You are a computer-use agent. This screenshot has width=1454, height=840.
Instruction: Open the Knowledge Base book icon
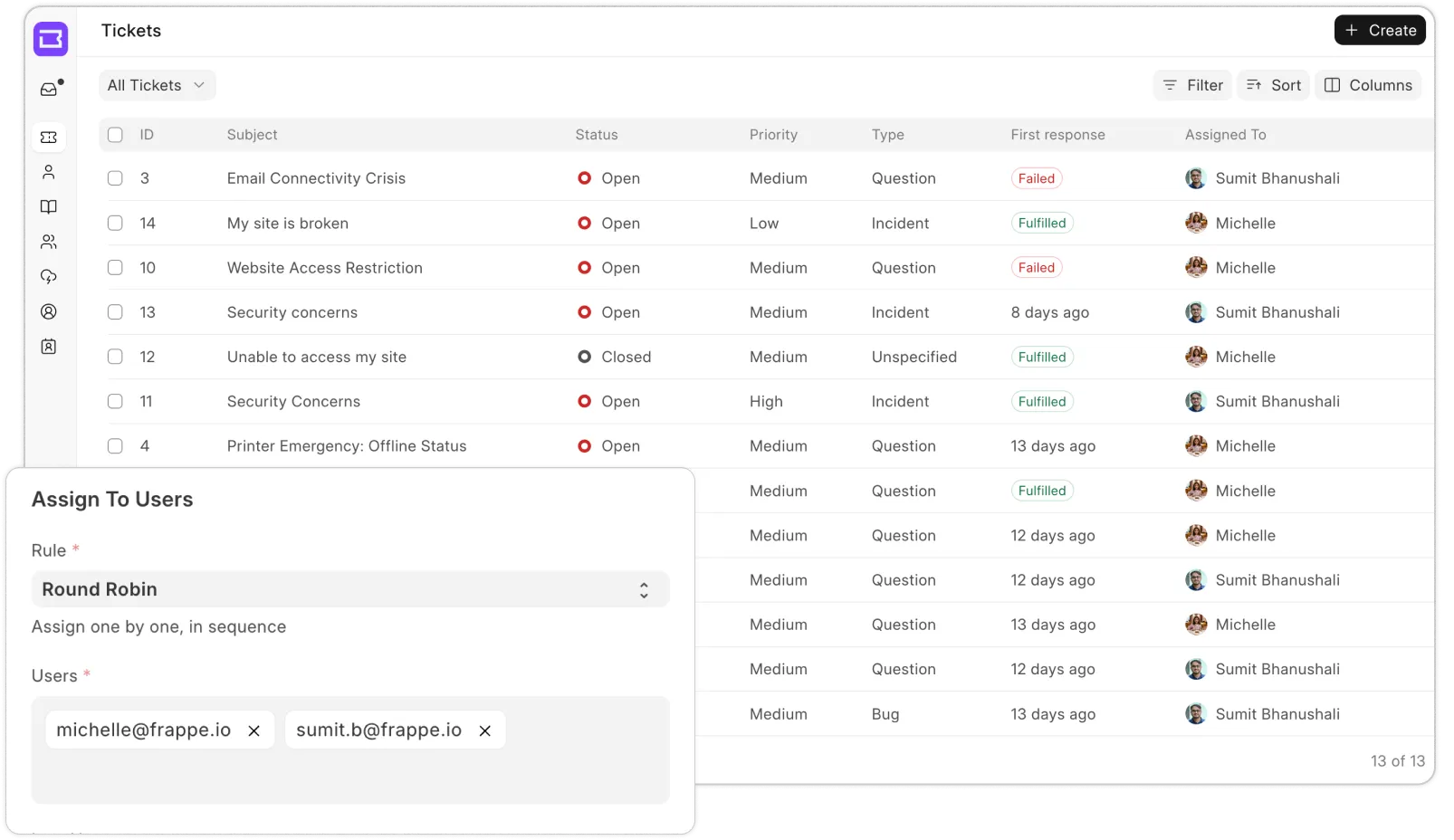pyautogui.click(x=49, y=207)
